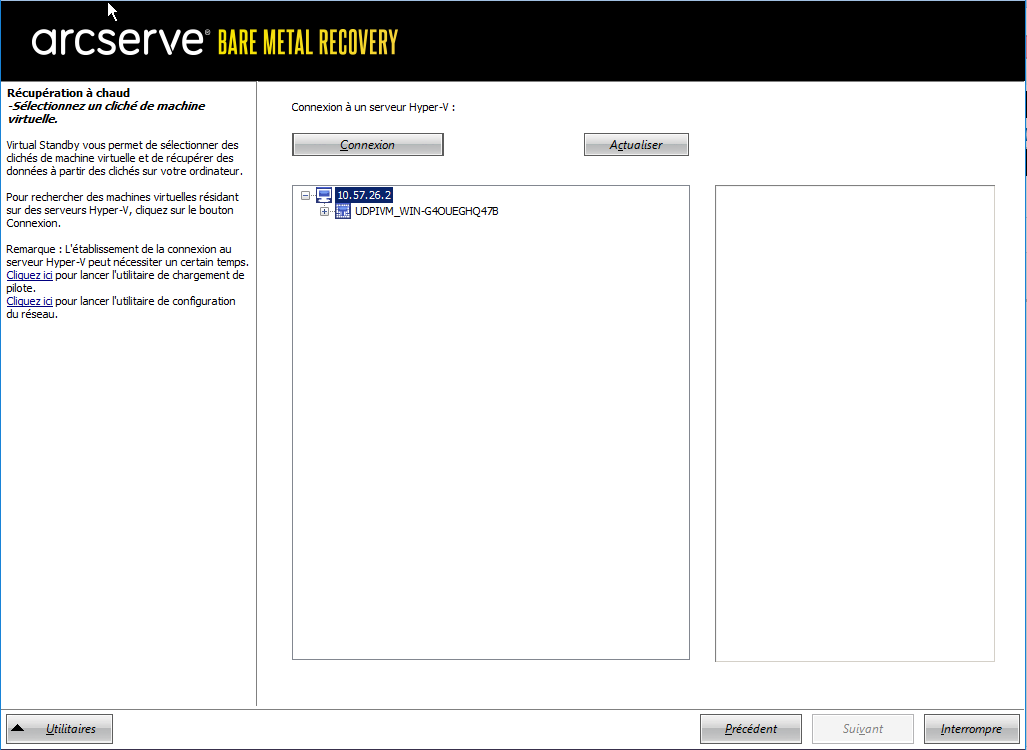Click the Connexion button
The width and height of the screenshot is (1027, 750).
coord(367,145)
